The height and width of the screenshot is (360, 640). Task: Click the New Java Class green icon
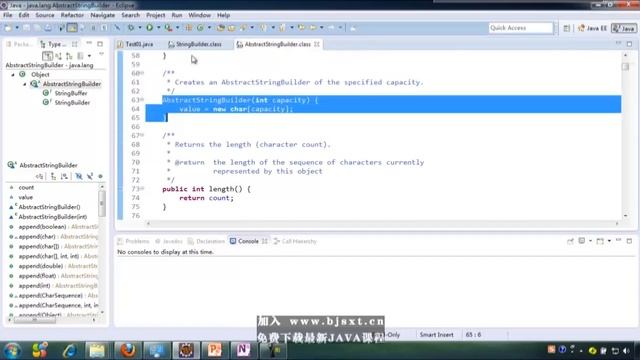(x=200, y=28)
